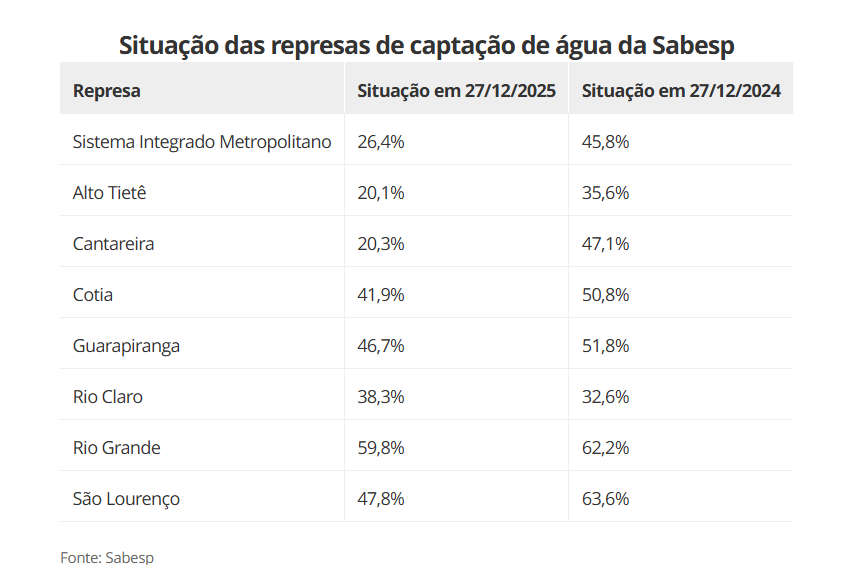Click the table title about Sabesp reservoirs
863x565 pixels.
[x=426, y=45]
